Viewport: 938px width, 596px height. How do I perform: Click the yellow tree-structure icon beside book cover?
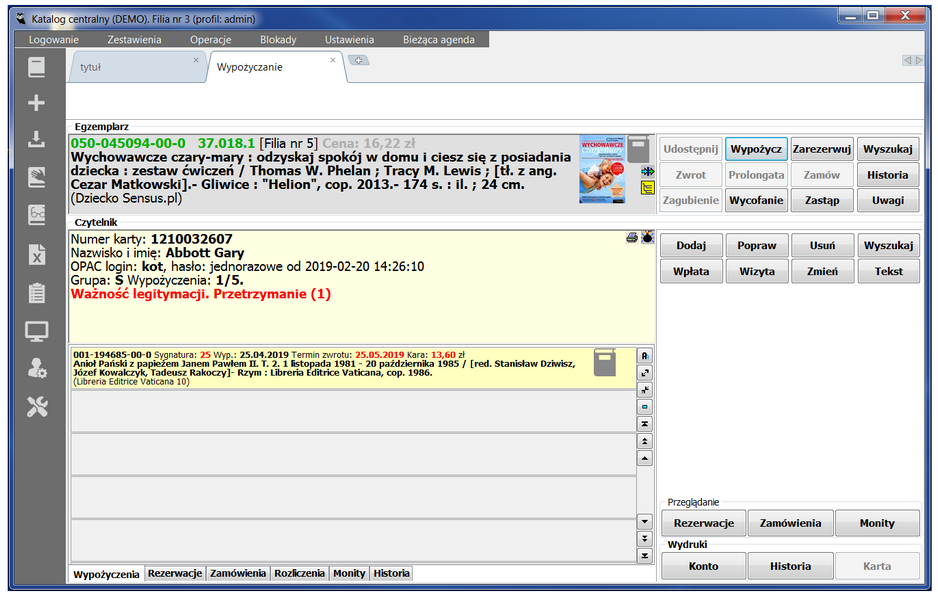[646, 187]
